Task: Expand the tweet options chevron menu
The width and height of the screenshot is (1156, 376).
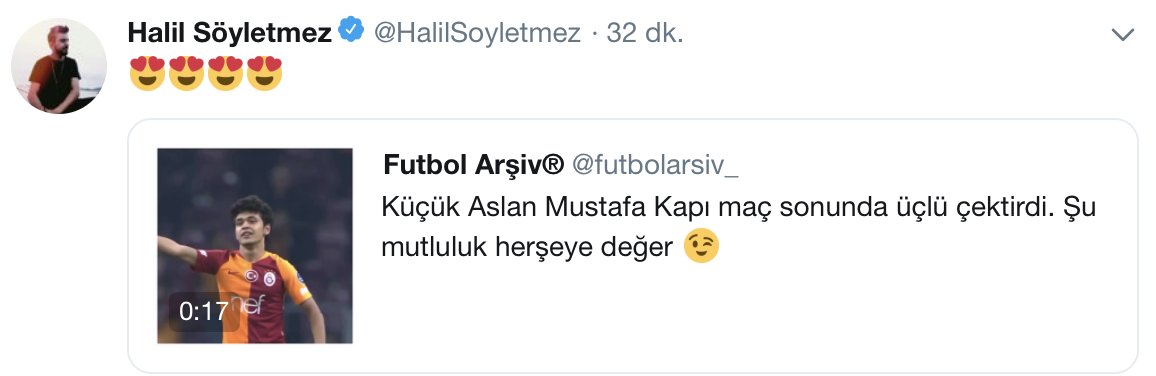Action: pos(1123,34)
